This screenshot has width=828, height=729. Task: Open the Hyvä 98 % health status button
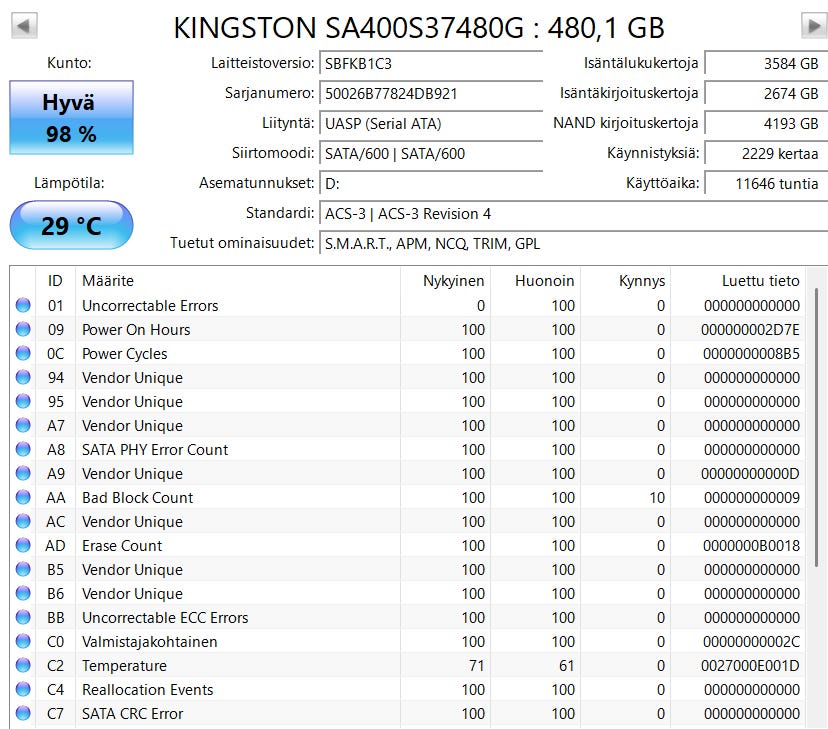(x=71, y=117)
